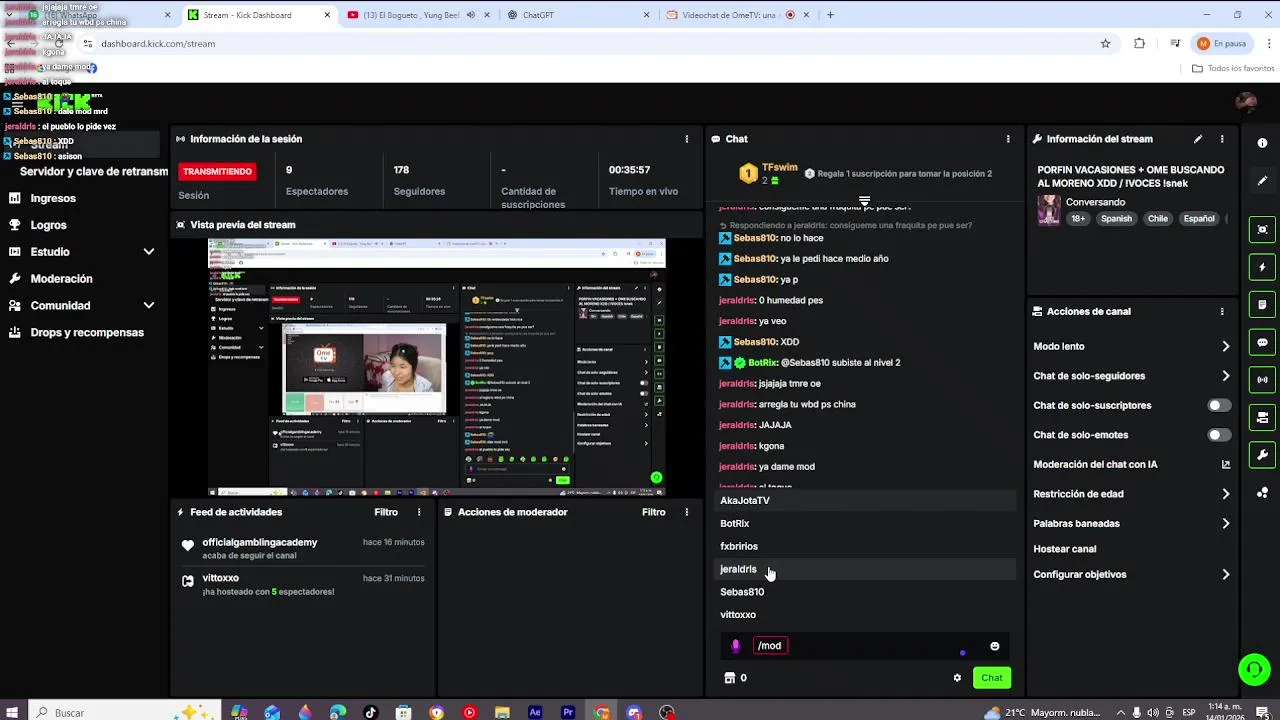The width and height of the screenshot is (1280, 720).
Task: Open chat settings gear icon
Action: pyautogui.click(x=957, y=678)
